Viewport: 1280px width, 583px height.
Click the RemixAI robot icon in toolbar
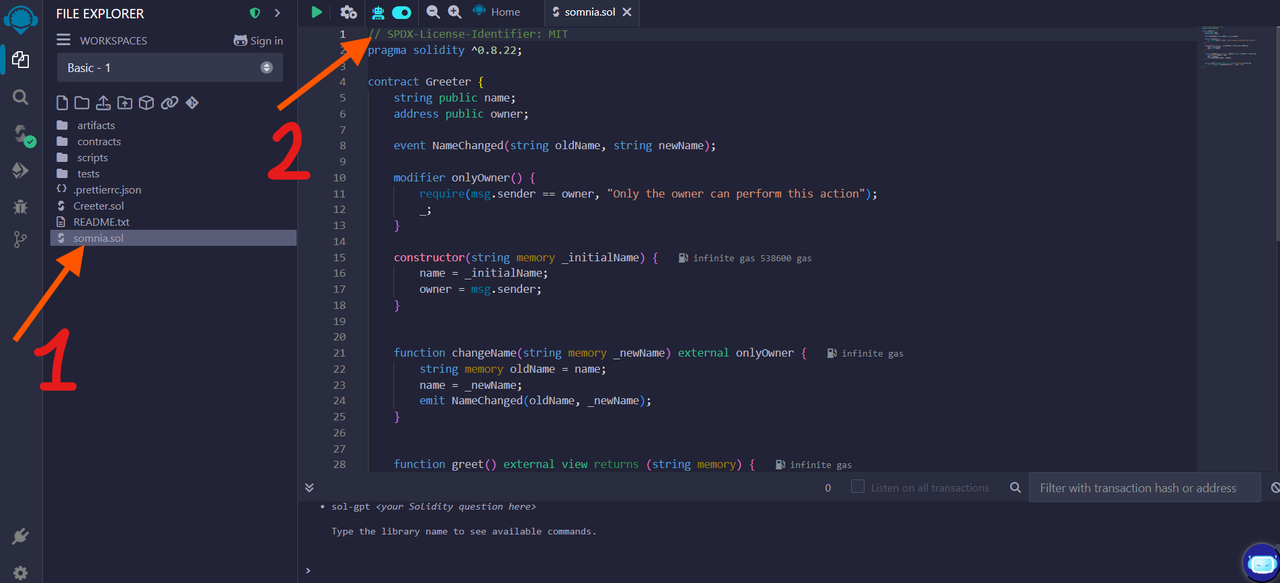pyautogui.click(x=378, y=12)
